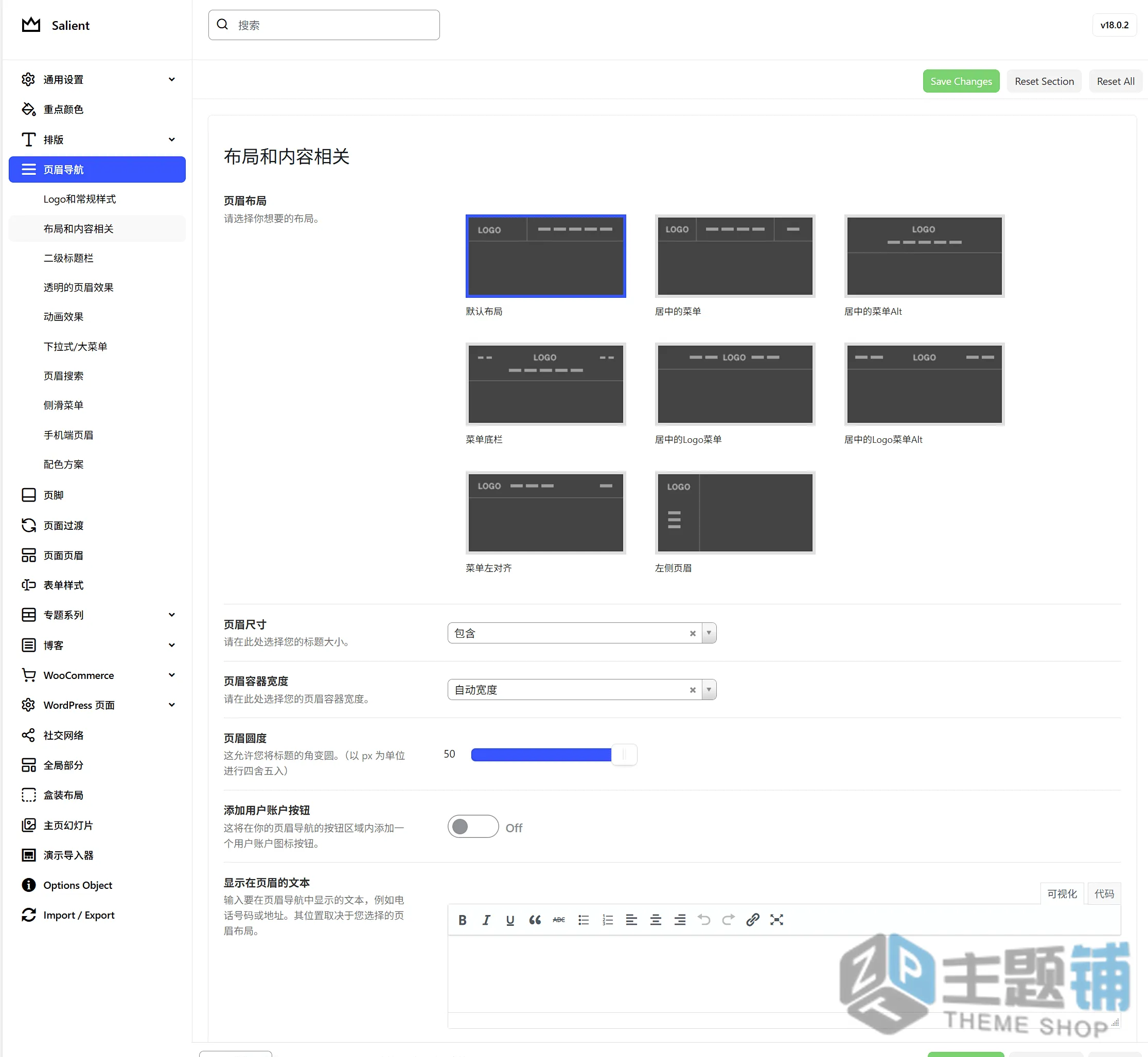Screen dimensions: 1148x1057
Task: Select the 菜单左对齐 header layout
Action: click(545, 512)
